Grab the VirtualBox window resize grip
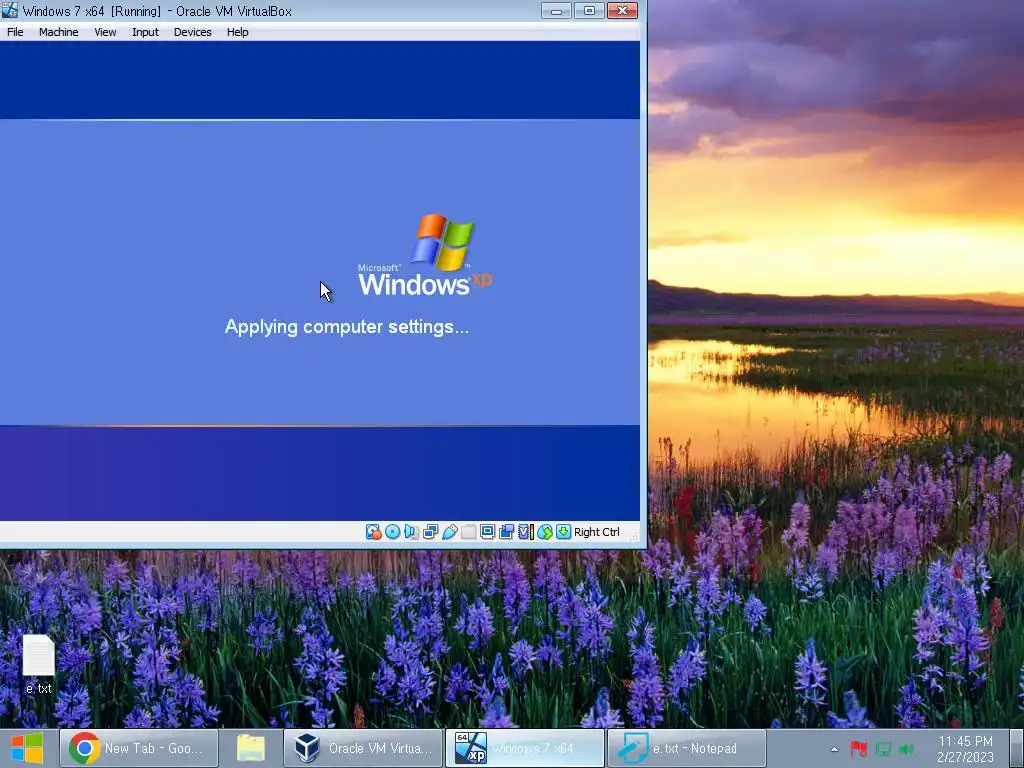The width and height of the screenshot is (1024, 768). (x=633, y=536)
